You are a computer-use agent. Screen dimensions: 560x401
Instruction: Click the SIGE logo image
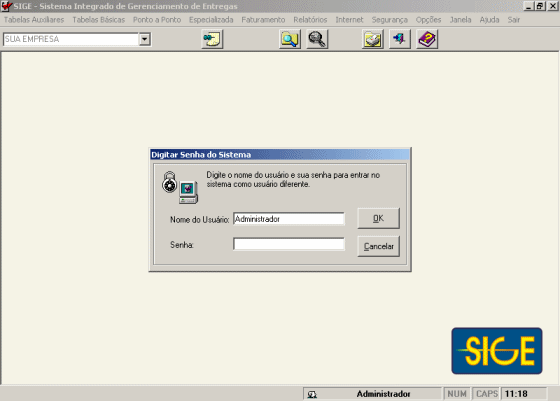click(x=497, y=351)
